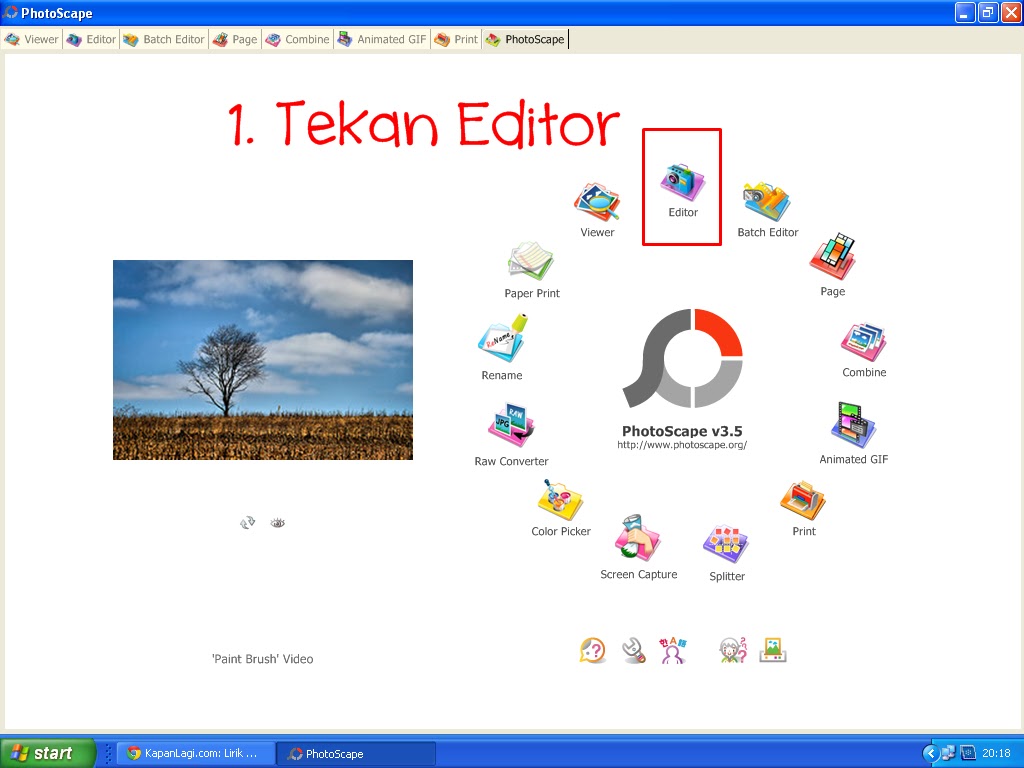Click the eye icon under the photo
Image resolution: width=1024 pixels, height=768 pixels.
(278, 522)
